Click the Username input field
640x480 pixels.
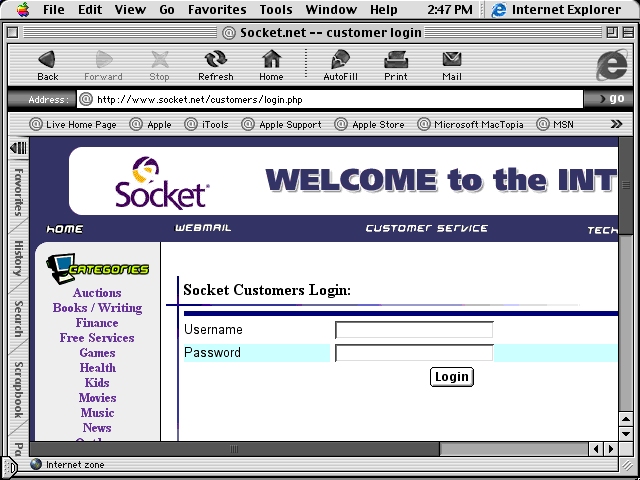[414, 330]
